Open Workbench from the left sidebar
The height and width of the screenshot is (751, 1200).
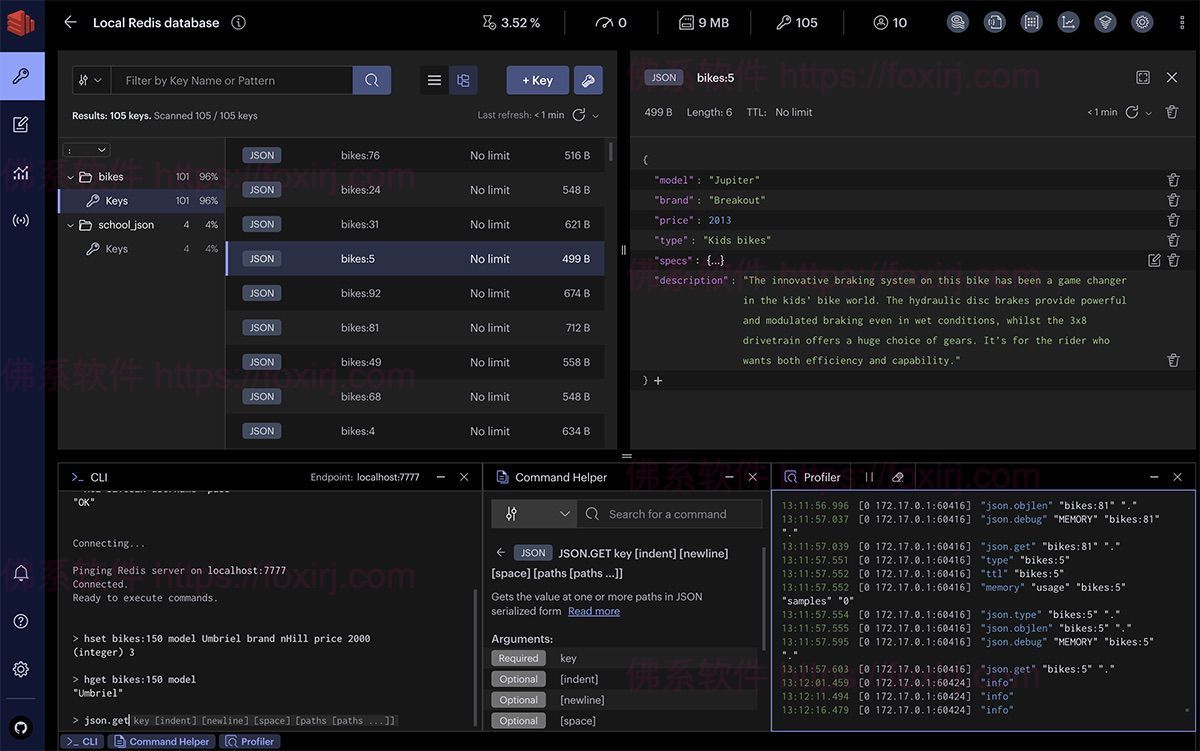click(22, 123)
